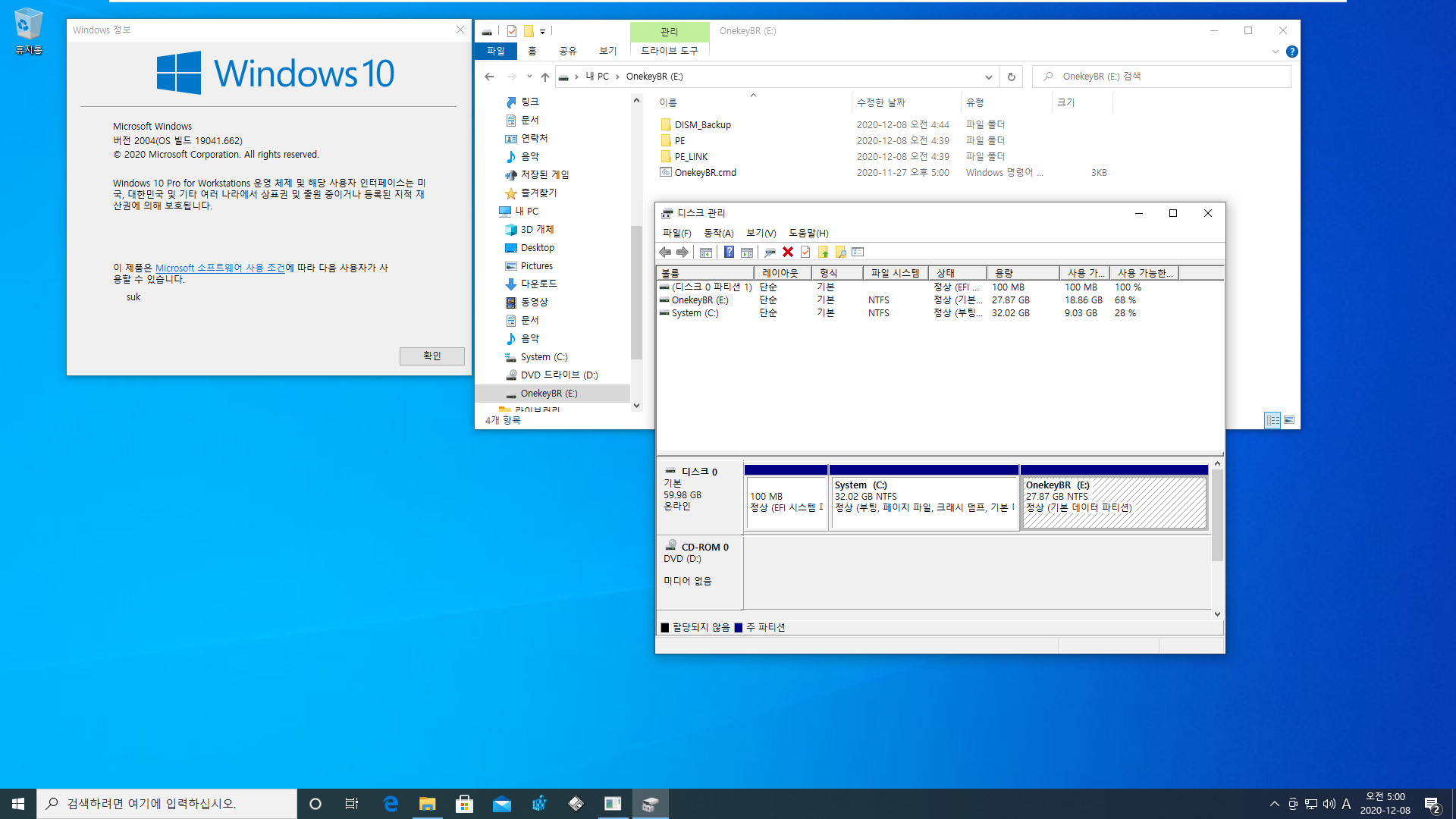The image size is (1456, 819).
Task: Show hidden system tray icons
Action: tap(1274, 804)
